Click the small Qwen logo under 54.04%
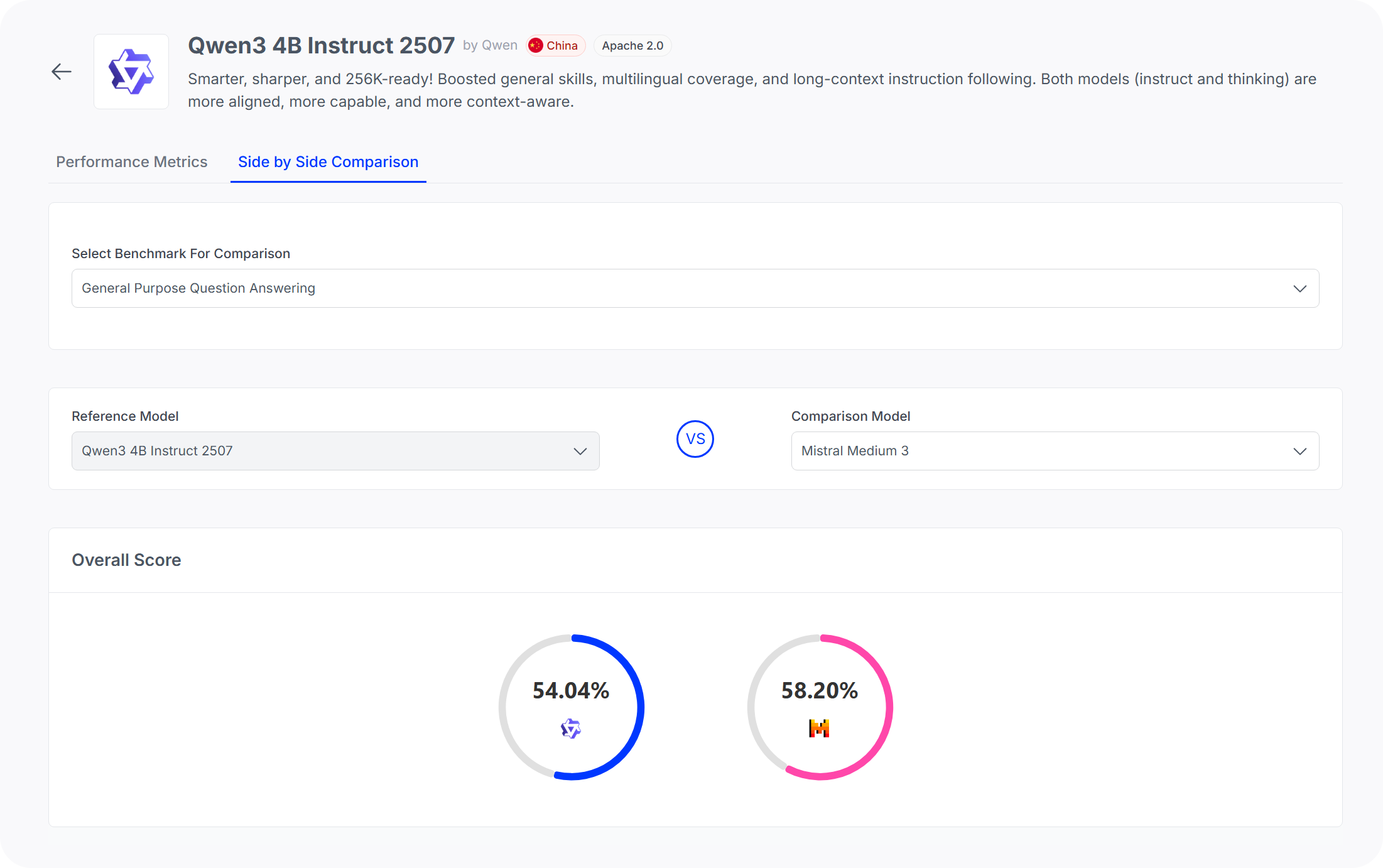 pyautogui.click(x=570, y=729)
